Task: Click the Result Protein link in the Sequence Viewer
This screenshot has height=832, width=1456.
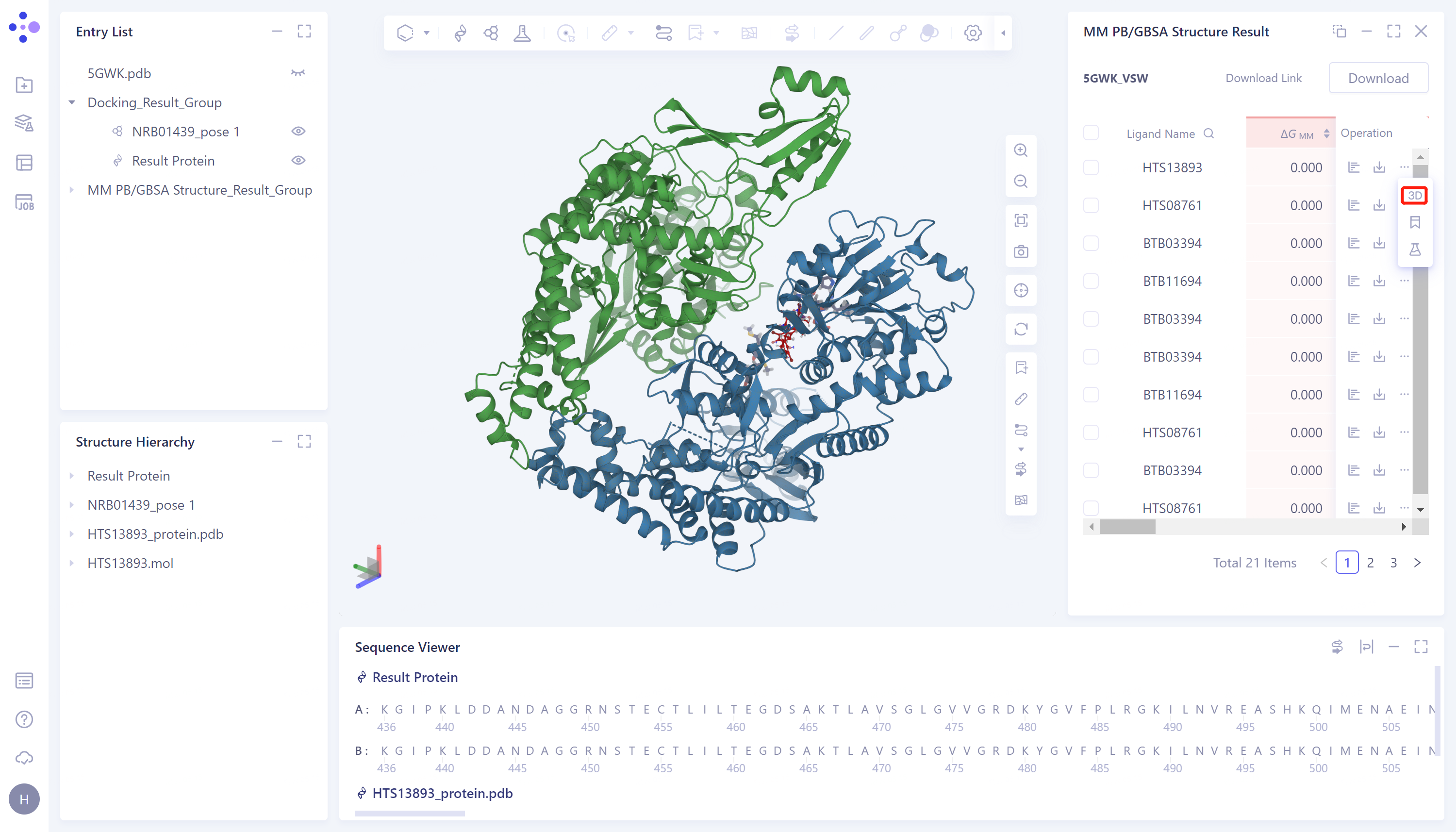Action: point(414,677)
